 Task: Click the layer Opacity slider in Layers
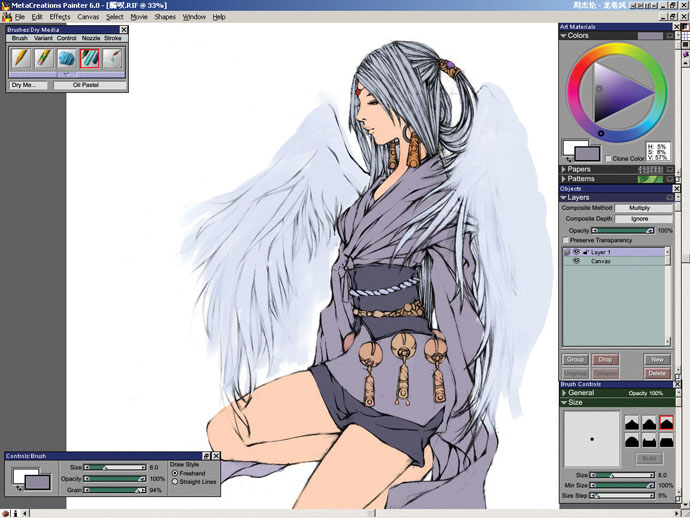pyautogui.click(x=623, y=230)
